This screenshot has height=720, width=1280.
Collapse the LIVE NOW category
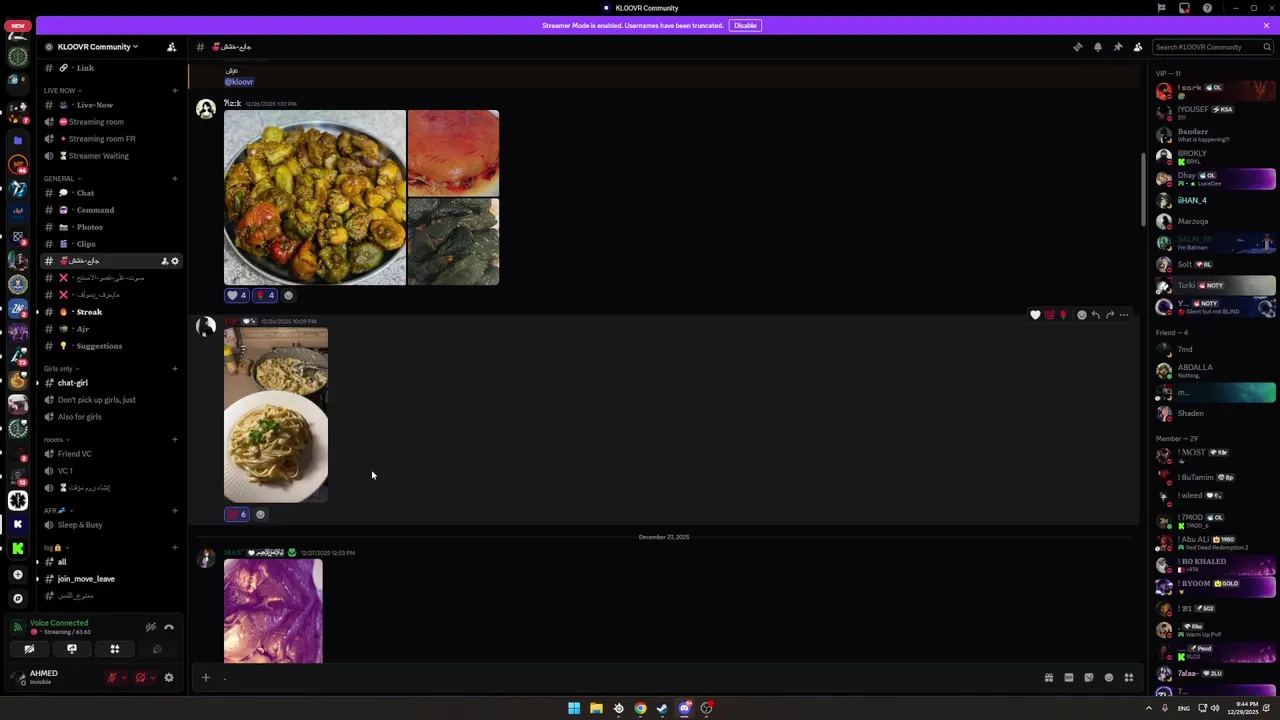(x=62, y=91)
